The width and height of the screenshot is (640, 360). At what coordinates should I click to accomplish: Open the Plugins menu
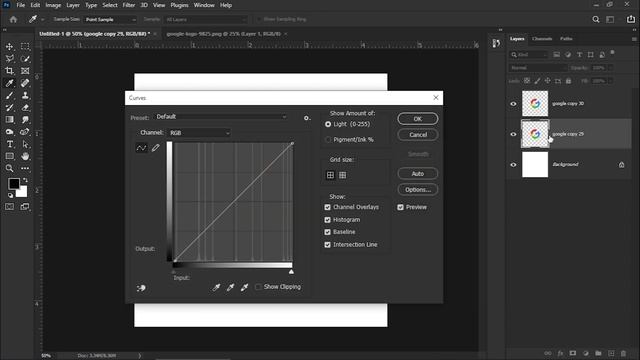pos(179,5)
